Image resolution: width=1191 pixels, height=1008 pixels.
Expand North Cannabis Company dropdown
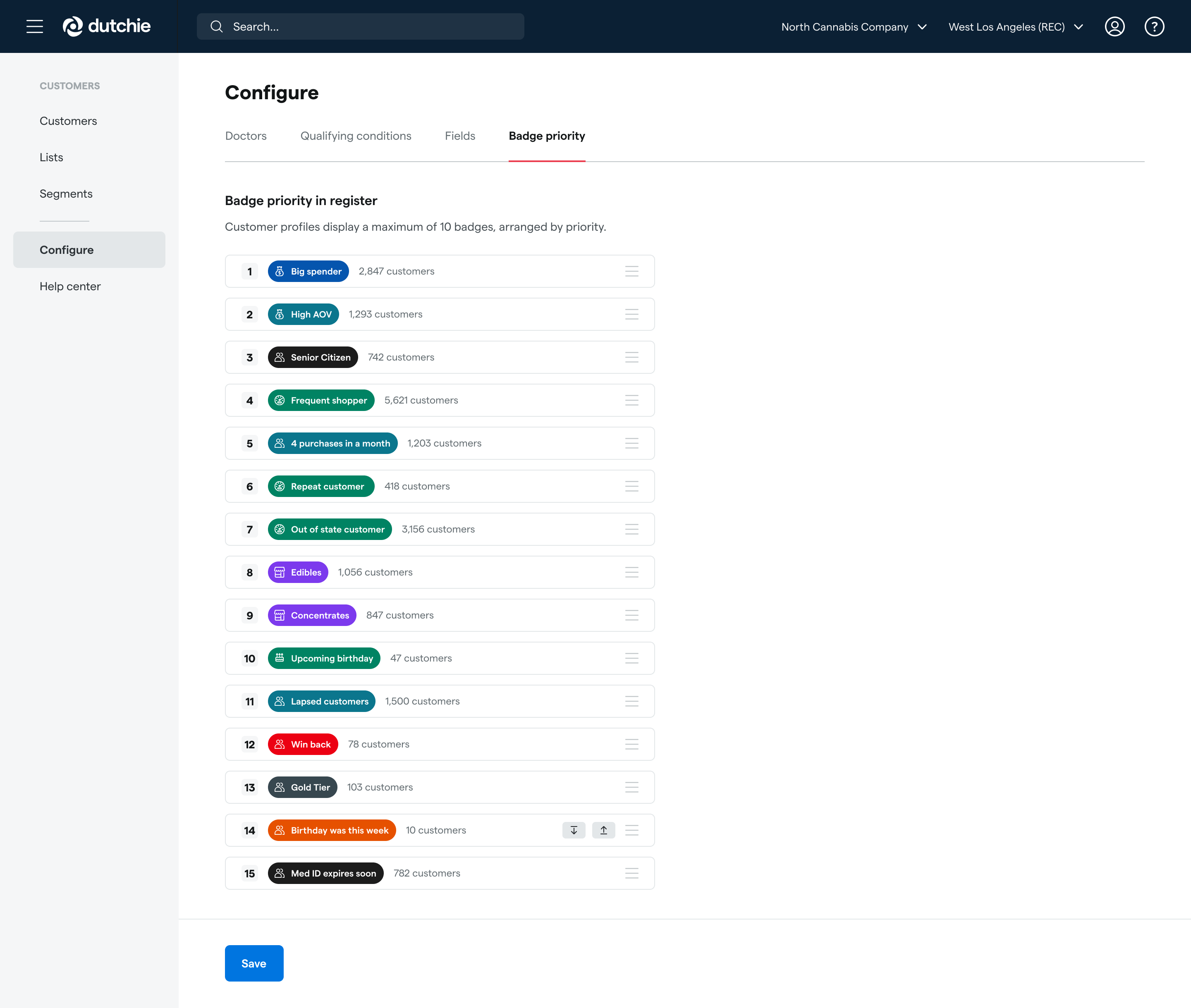854,27
